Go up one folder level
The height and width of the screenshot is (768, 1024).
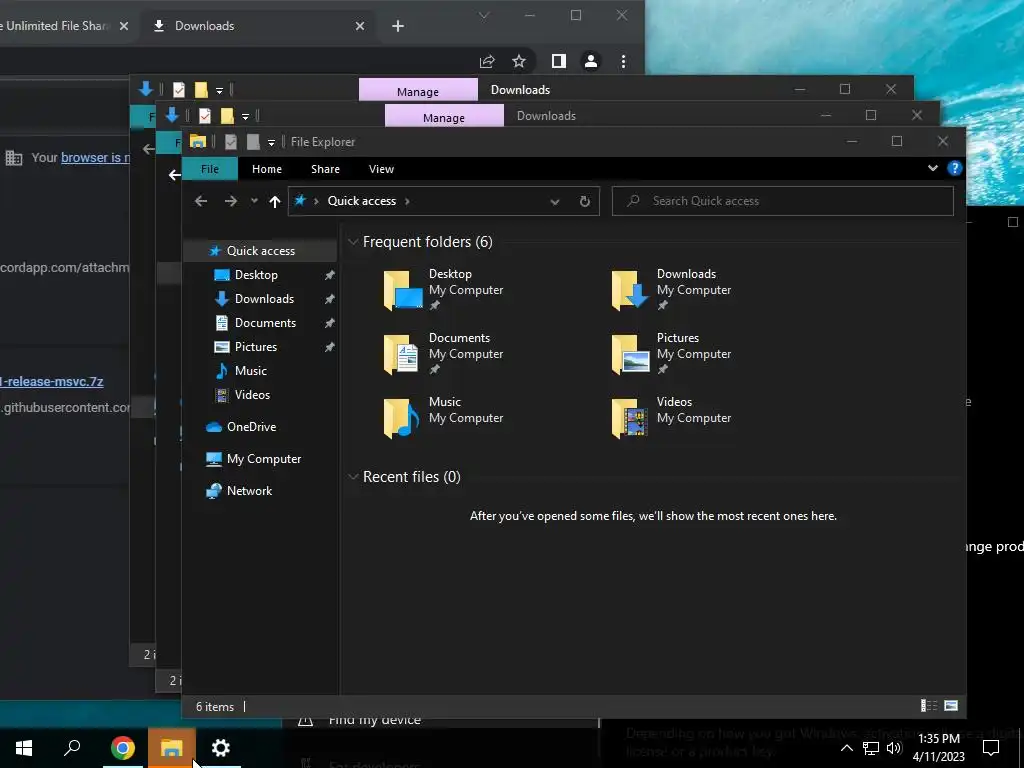click(x=274, y=201)
